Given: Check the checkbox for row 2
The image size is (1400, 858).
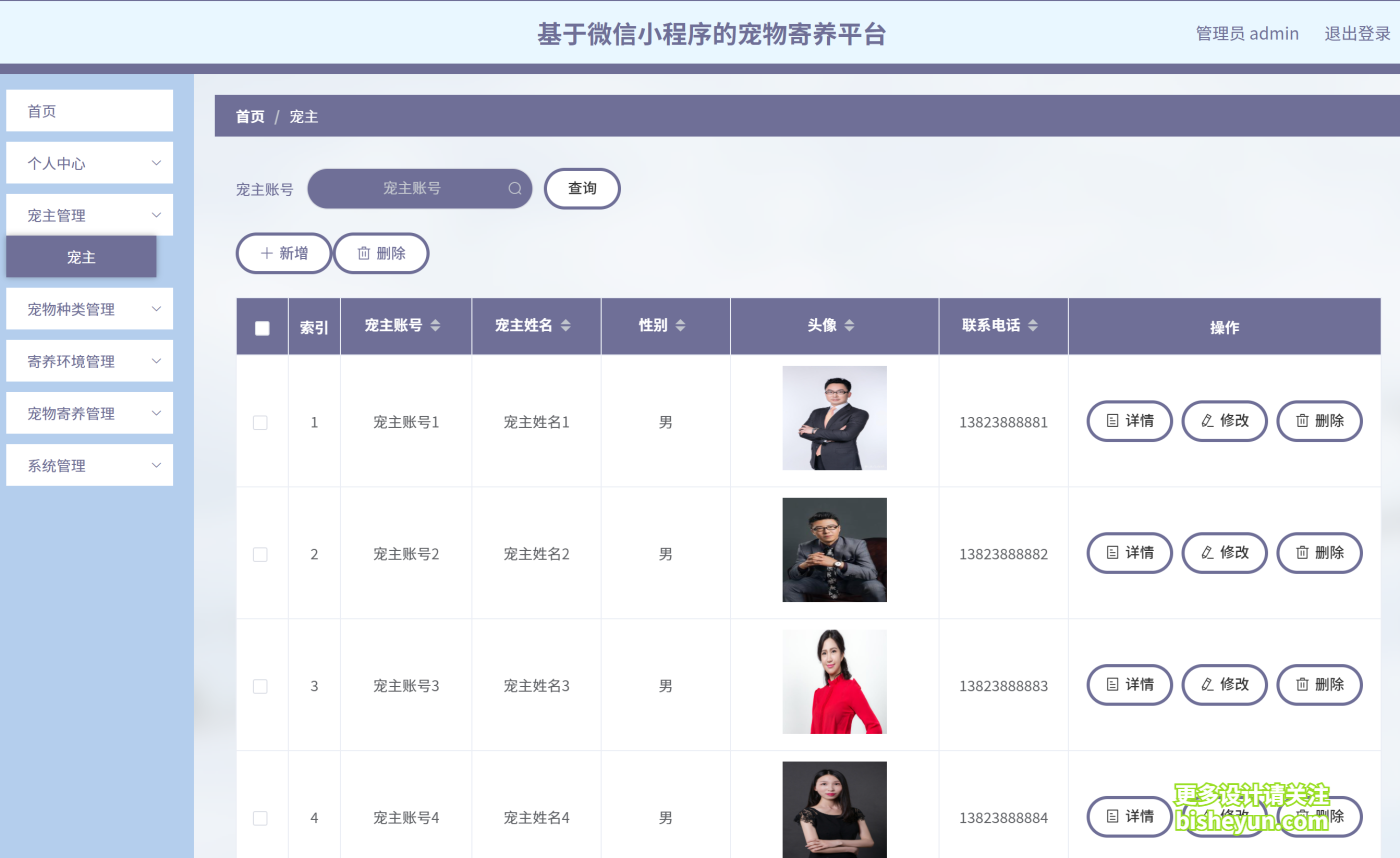Looking at the screenshot, I should [x=261, y=554].
